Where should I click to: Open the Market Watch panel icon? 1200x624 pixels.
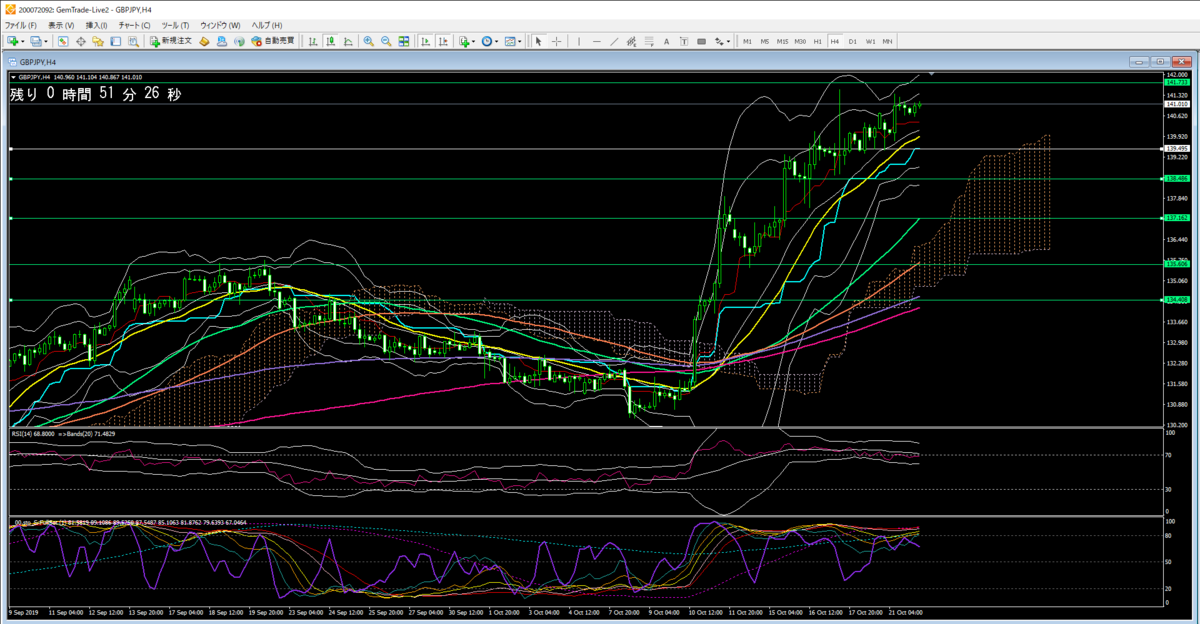tap(63, 41)
